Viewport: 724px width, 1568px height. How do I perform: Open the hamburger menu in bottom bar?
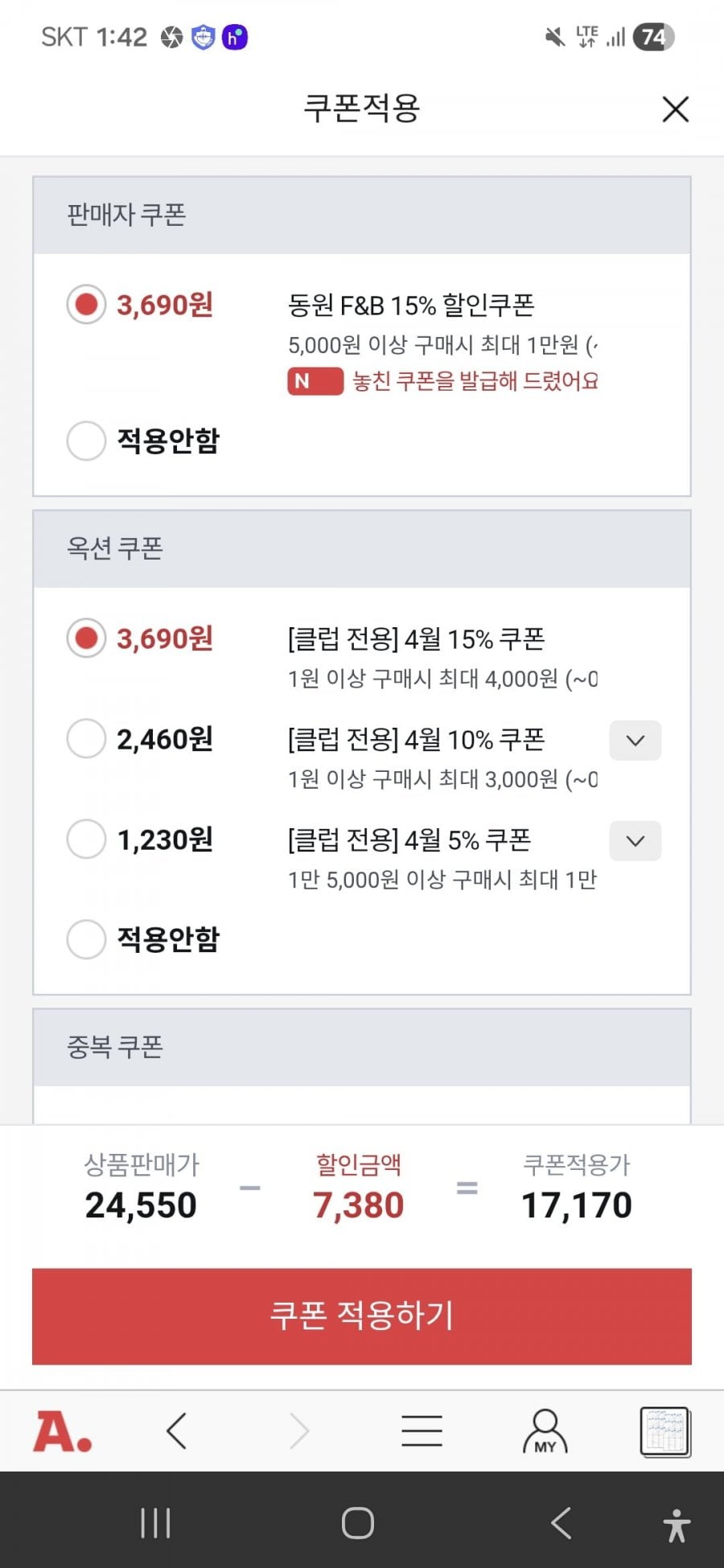pos(422,1431)
